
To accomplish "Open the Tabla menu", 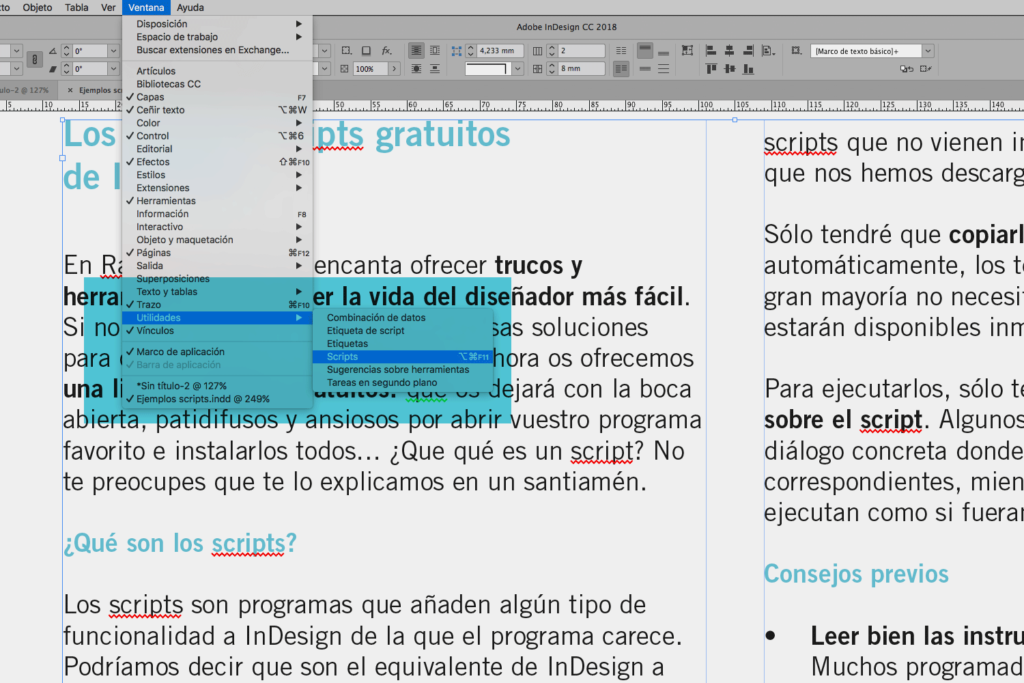I will (76, 8).
